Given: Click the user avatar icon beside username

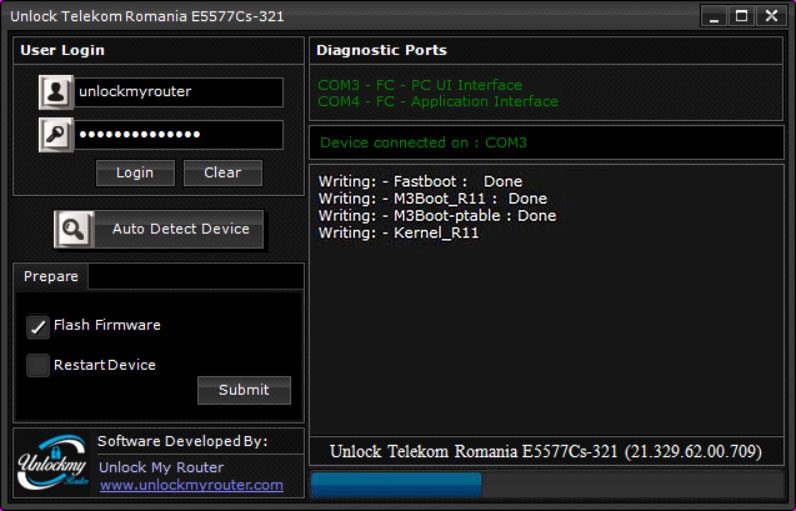Looking at the screenshot, I should point(56,92).
